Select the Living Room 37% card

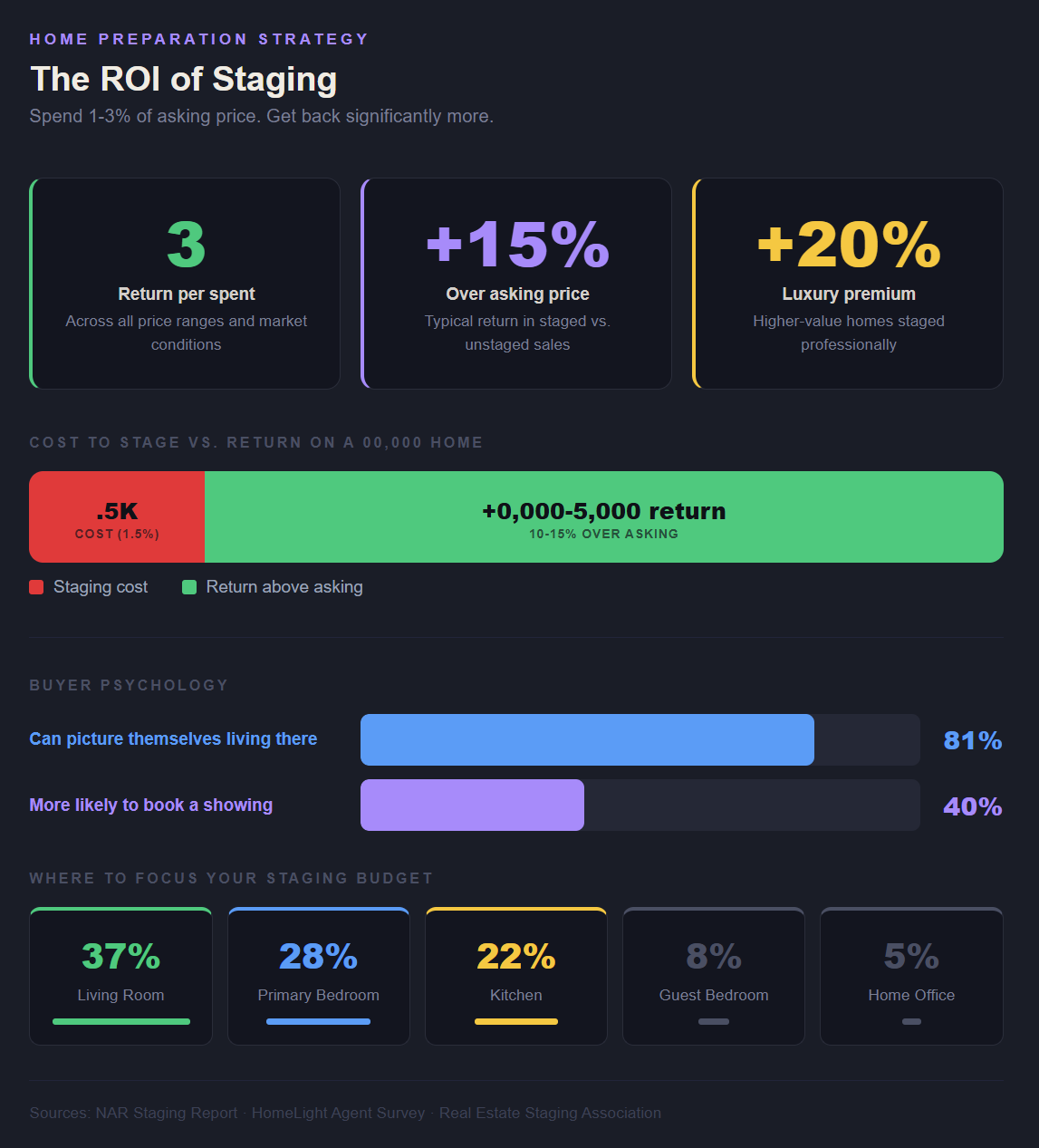tap(120, 976)
